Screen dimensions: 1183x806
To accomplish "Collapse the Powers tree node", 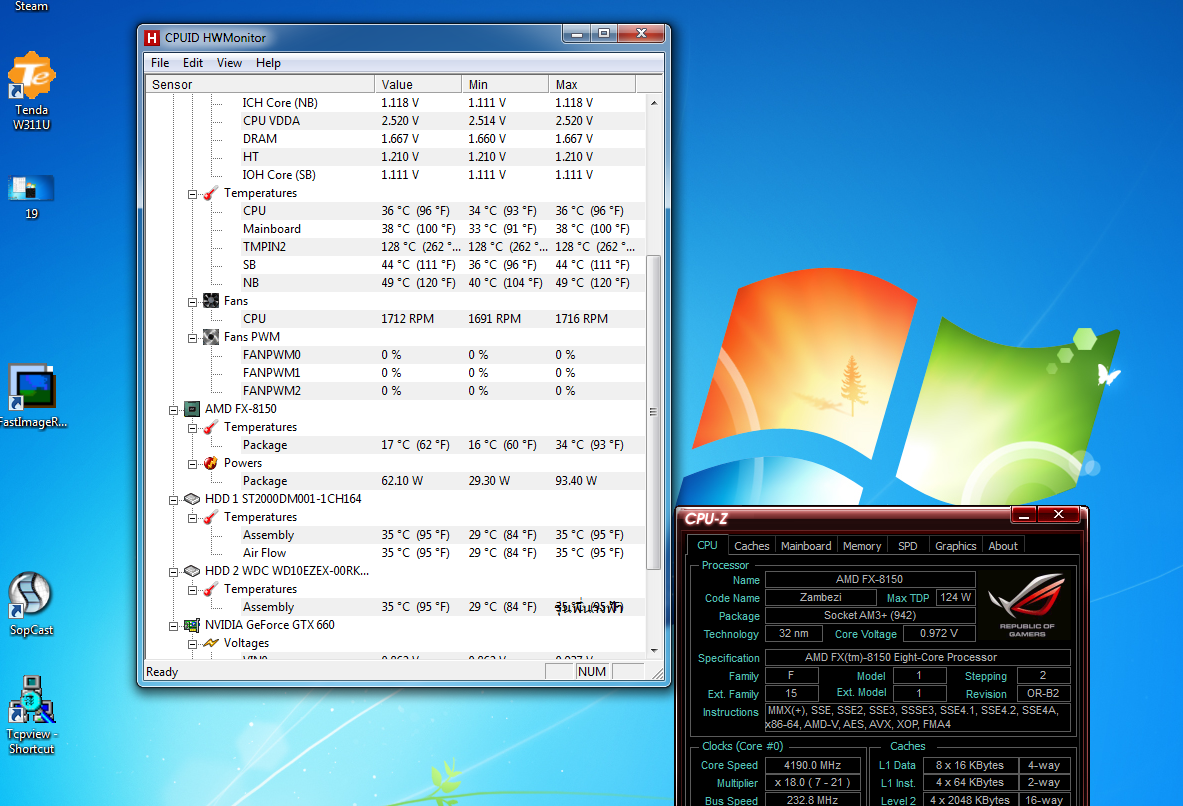I will [192, 464].
